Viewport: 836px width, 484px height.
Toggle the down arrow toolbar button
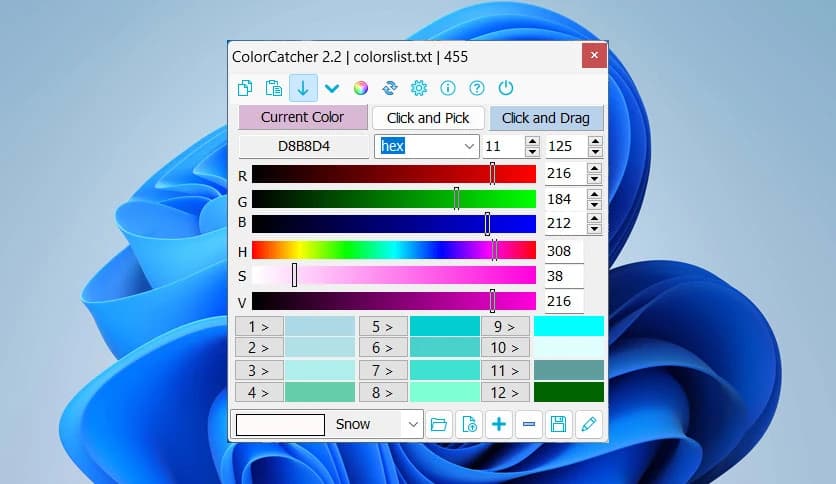coord(303,88)
